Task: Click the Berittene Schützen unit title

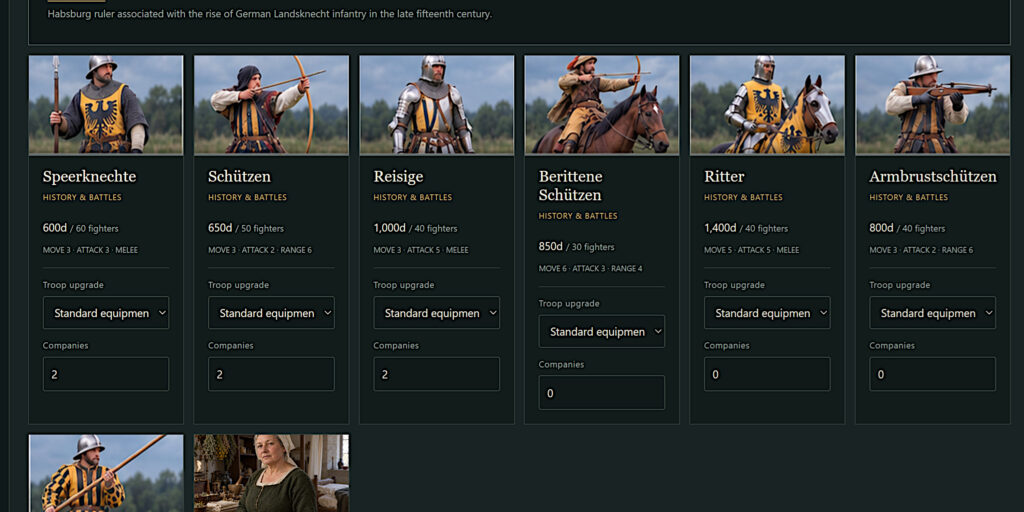Action: tap(571, 185)
